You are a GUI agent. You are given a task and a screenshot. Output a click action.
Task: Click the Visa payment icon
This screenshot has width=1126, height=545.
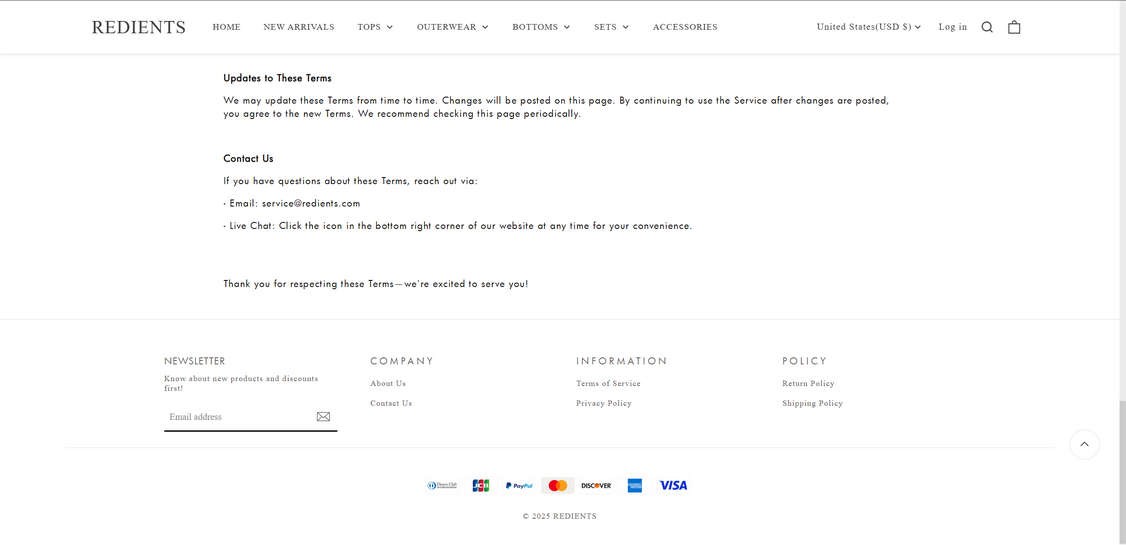pyautogui.click(x=674, y=485)
